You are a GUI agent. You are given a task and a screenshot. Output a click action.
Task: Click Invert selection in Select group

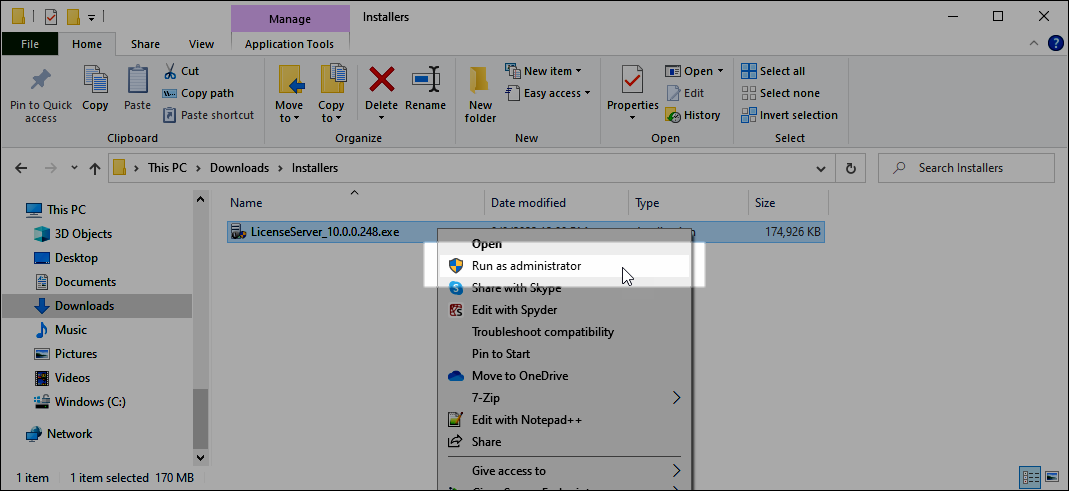pyautogui.click(x=789, y=115)
